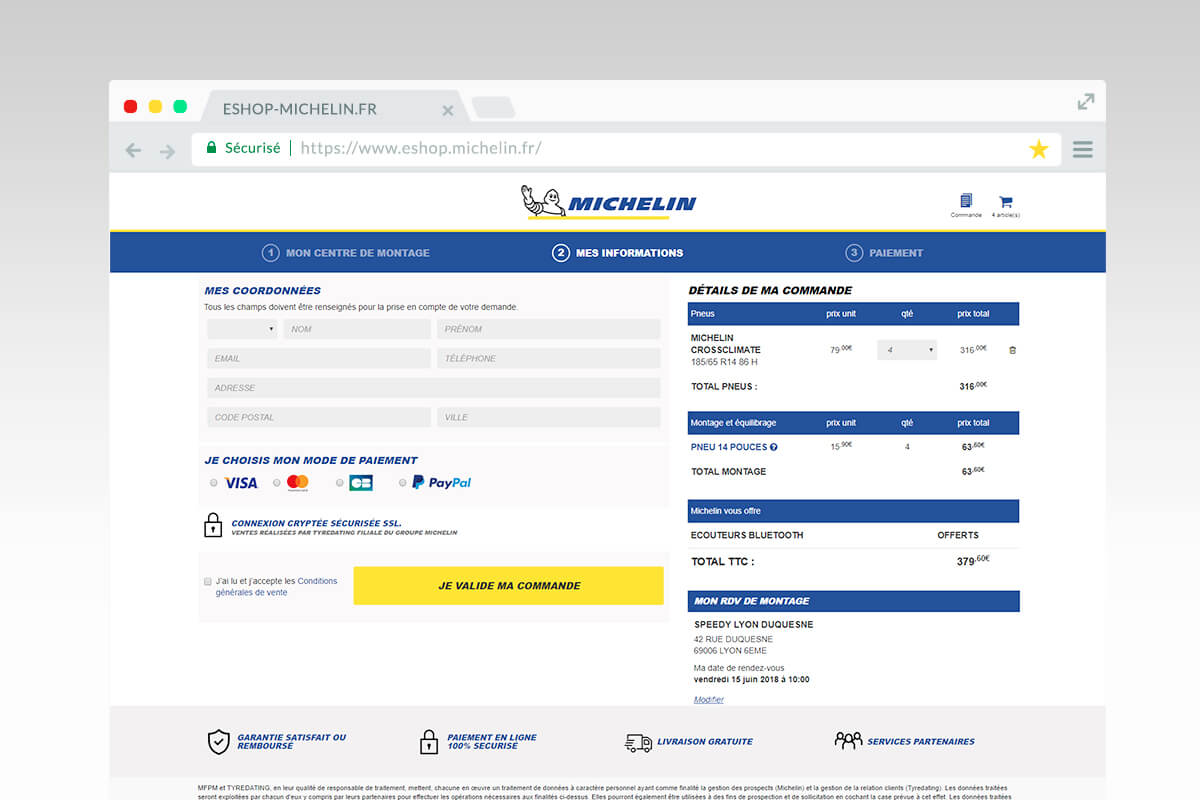Go to step Mon centre de montage
The height and width of the screenshot is (800, 1200).
pyautogui.click(x=346, y=253)
